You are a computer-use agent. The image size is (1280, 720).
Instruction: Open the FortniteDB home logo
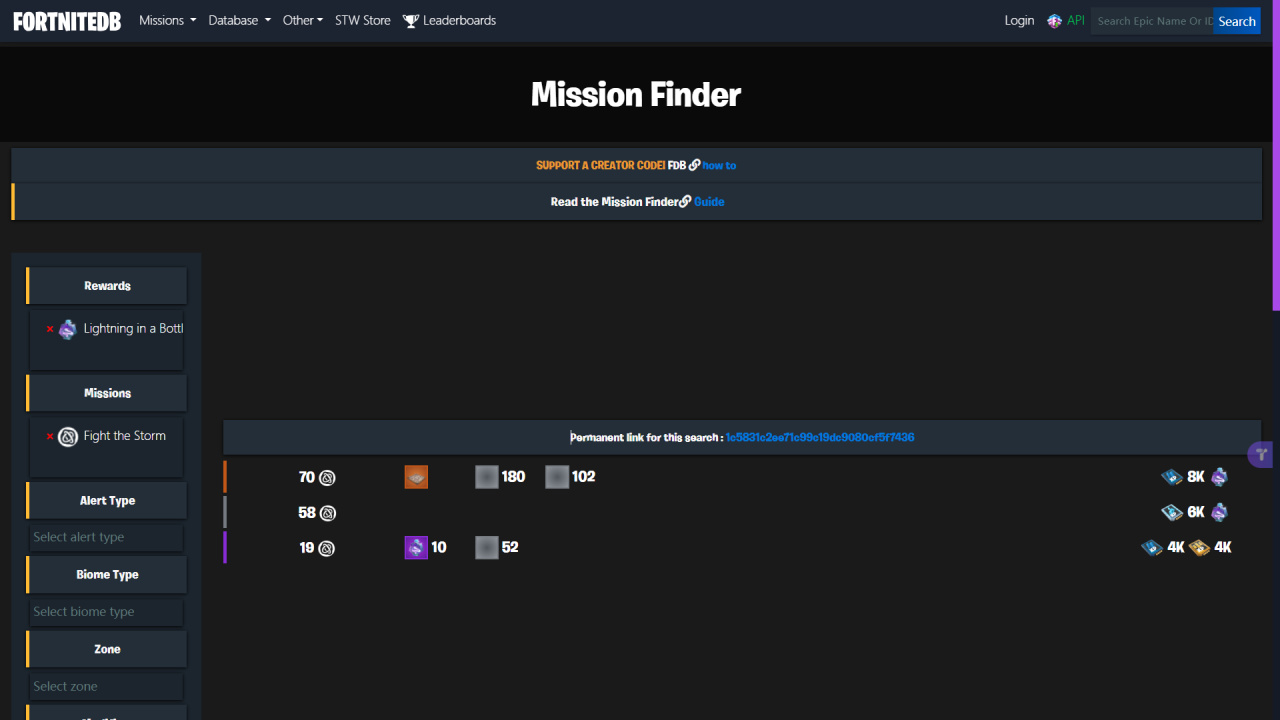click(x=67, y=21)
